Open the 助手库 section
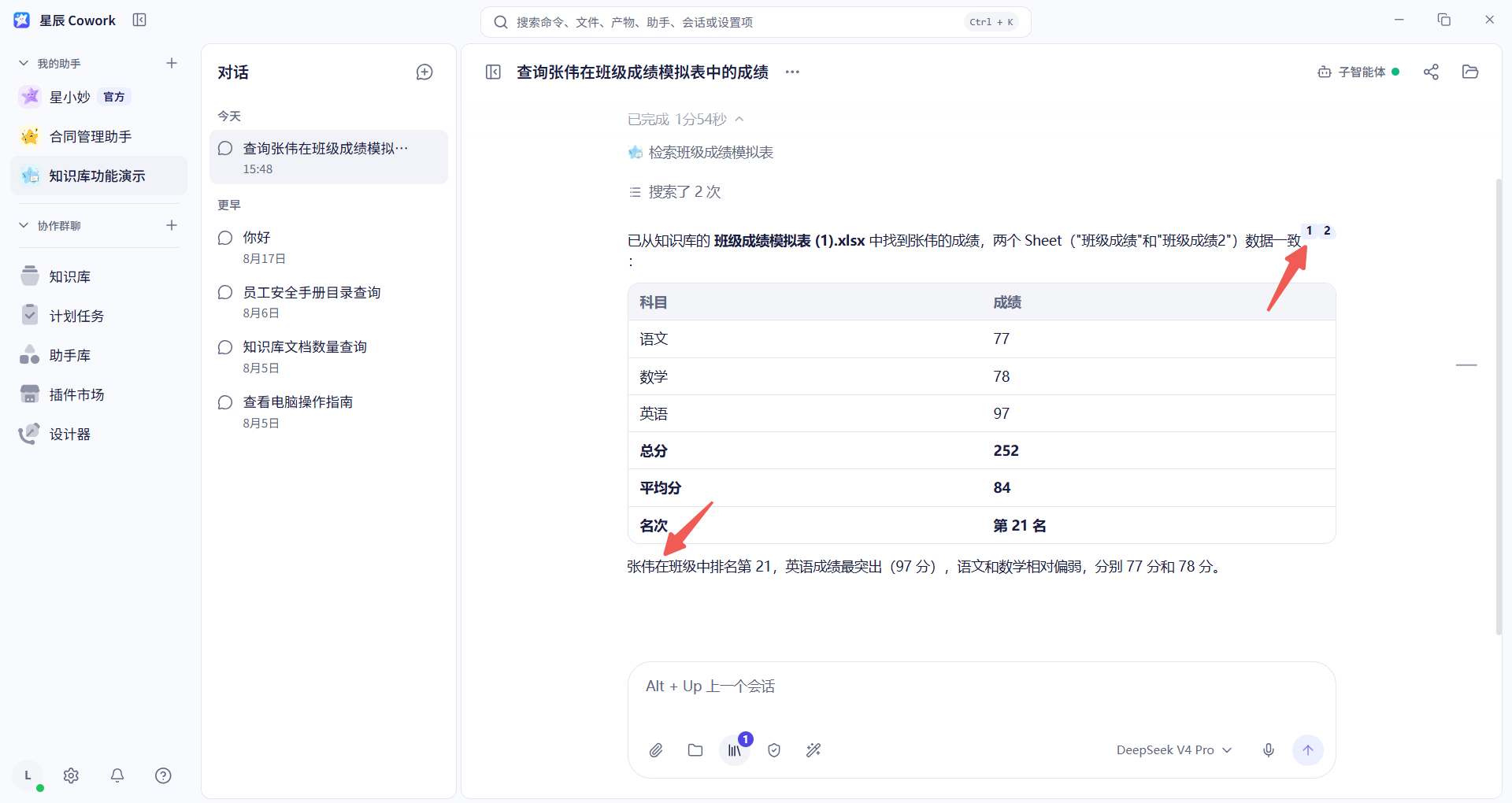The image size is (1512, 803). click(x=98, y=355)
